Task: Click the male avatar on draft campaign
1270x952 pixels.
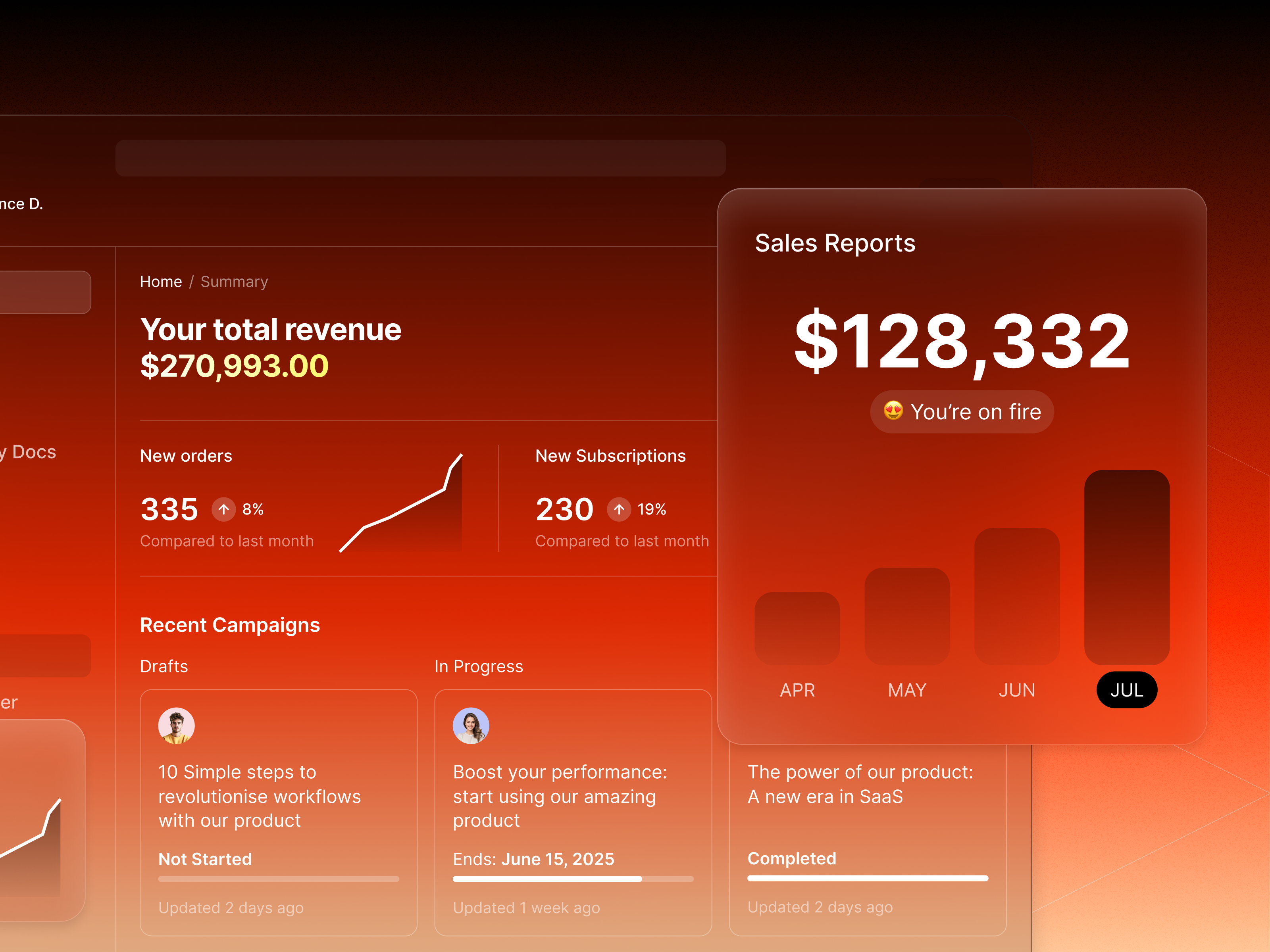Action: 176,726
